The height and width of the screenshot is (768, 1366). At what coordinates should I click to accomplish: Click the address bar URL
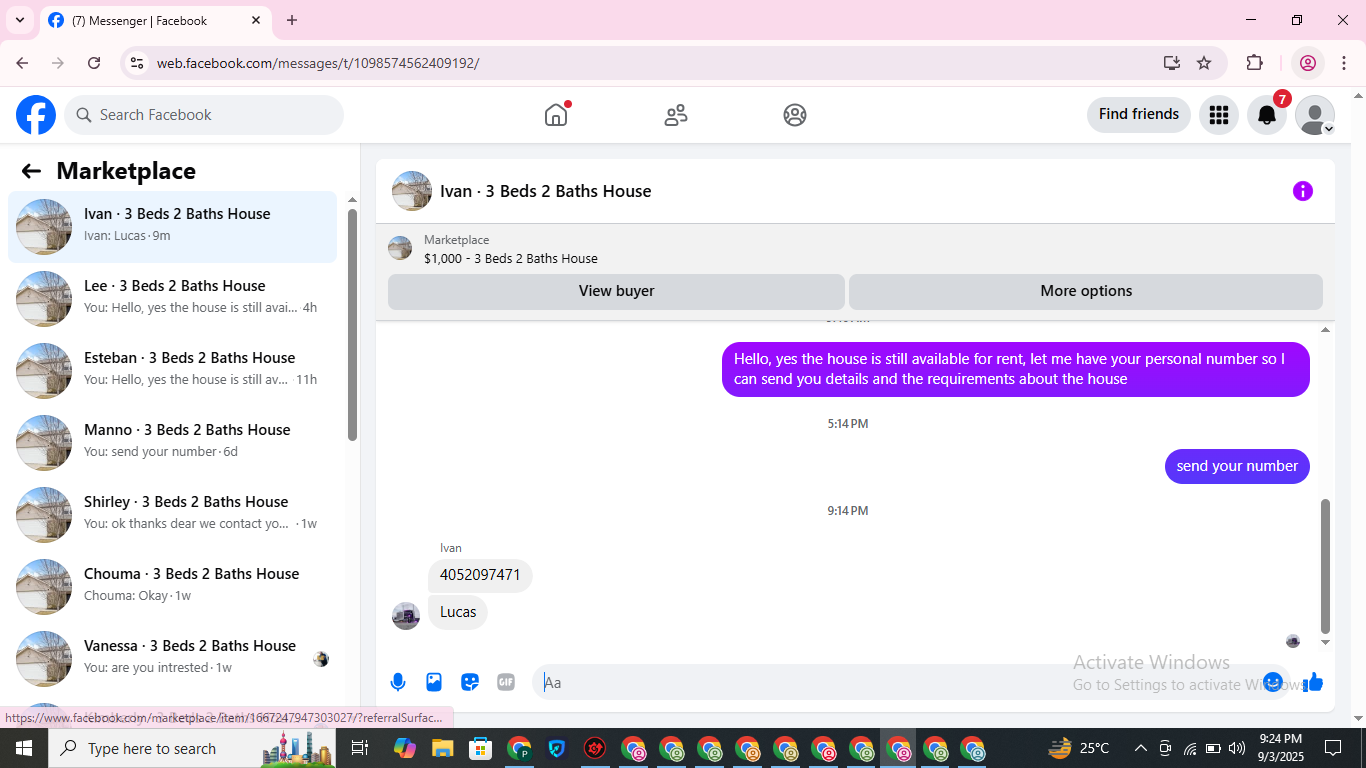click(318, 63)
